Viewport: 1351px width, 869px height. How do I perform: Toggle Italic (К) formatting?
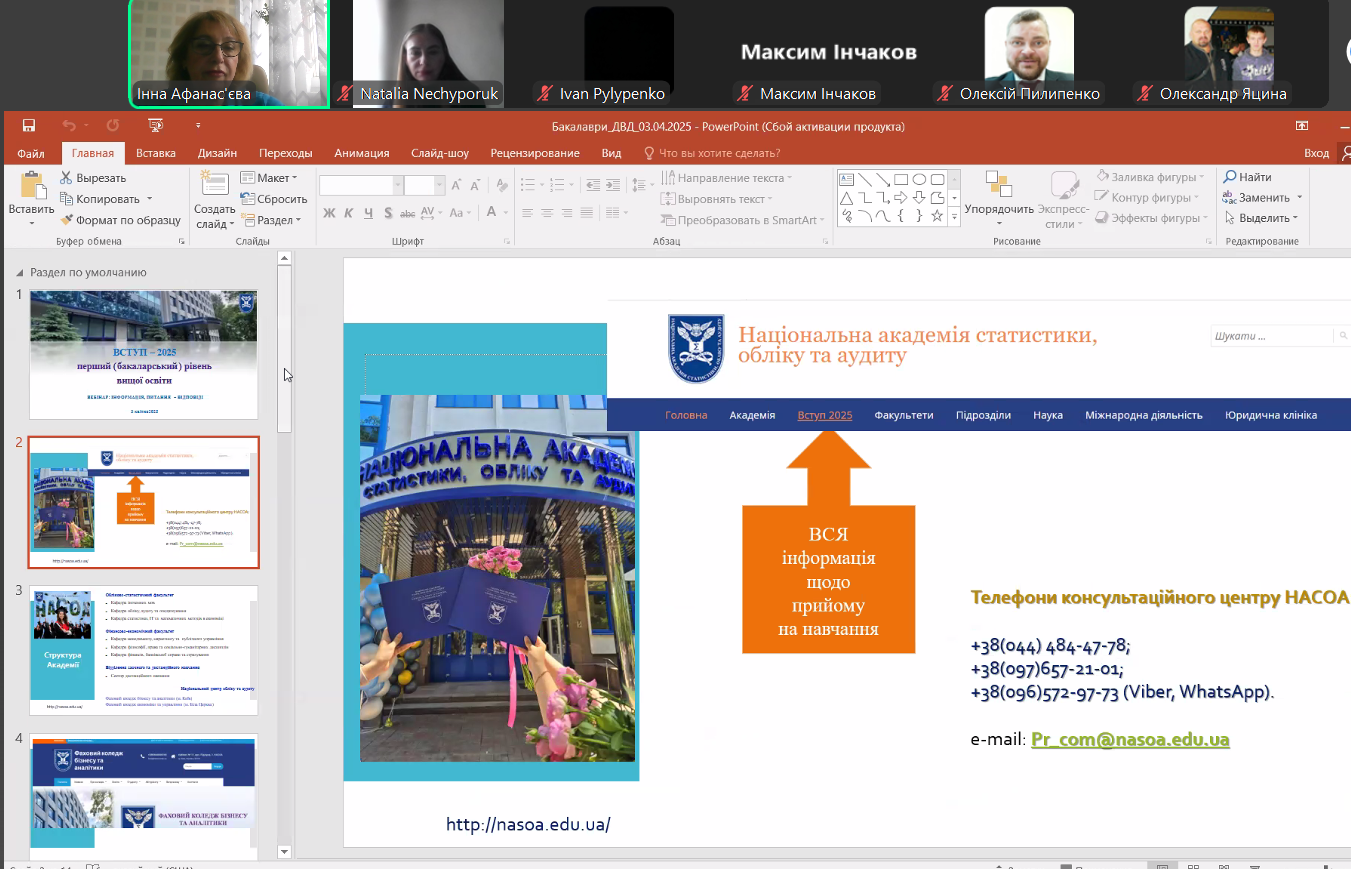(349, 213)
